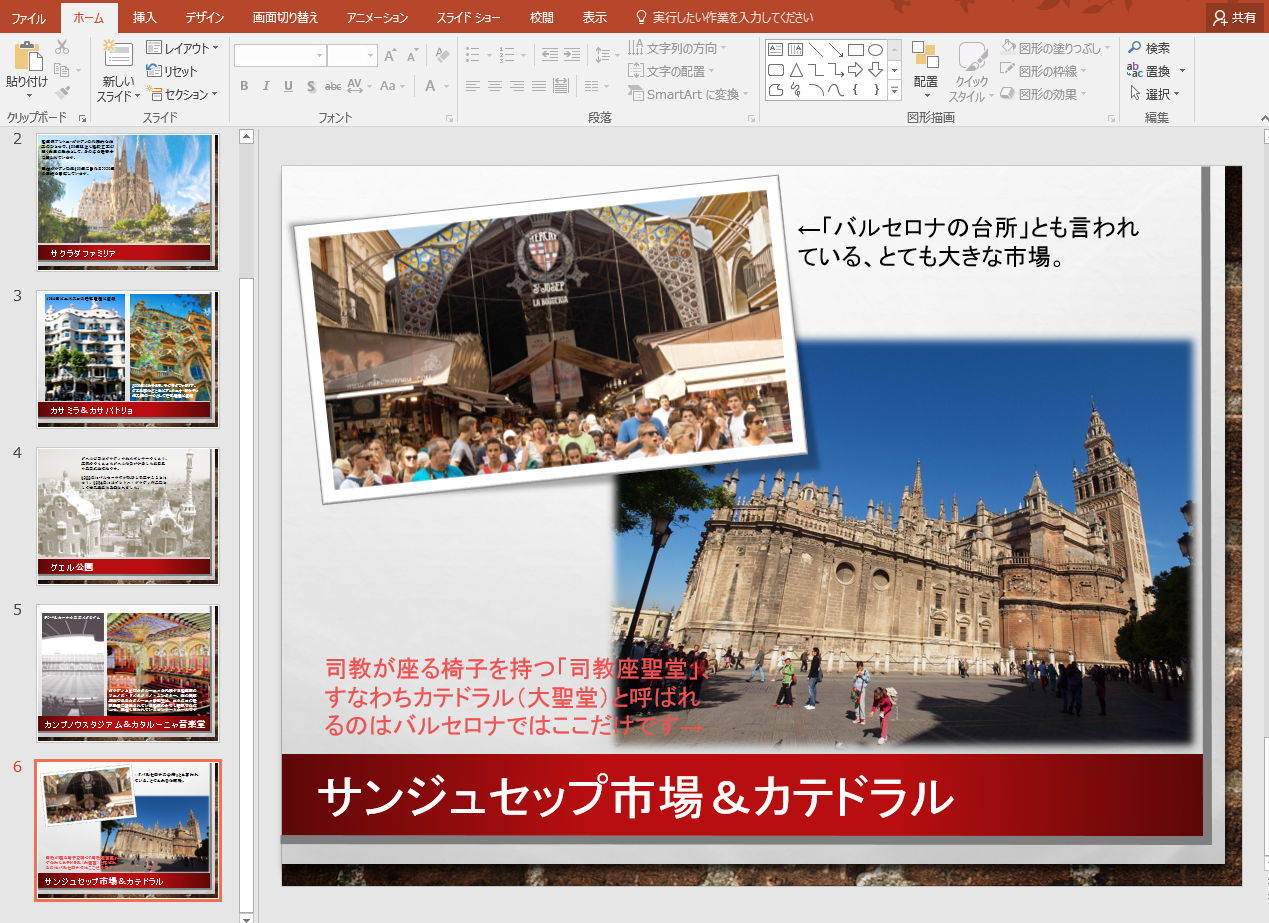Click the Share (共有) button
This screenshot has height=923, width=1269.
pyautogui.click(x=1235, y=18)
